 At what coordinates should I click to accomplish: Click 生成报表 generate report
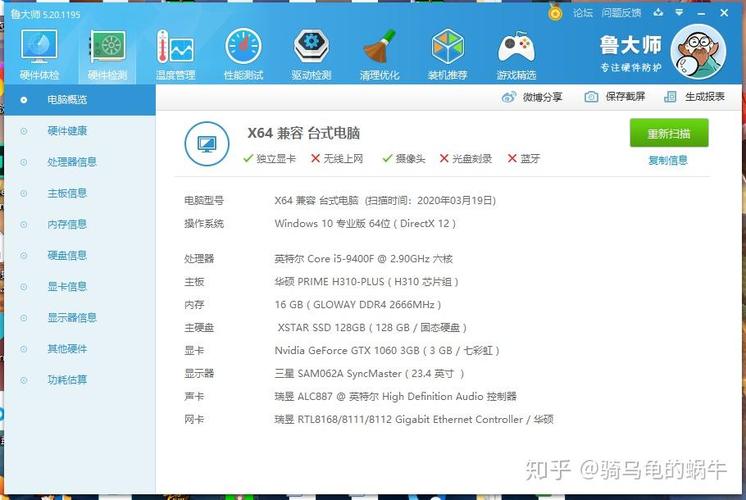[694, 97]
